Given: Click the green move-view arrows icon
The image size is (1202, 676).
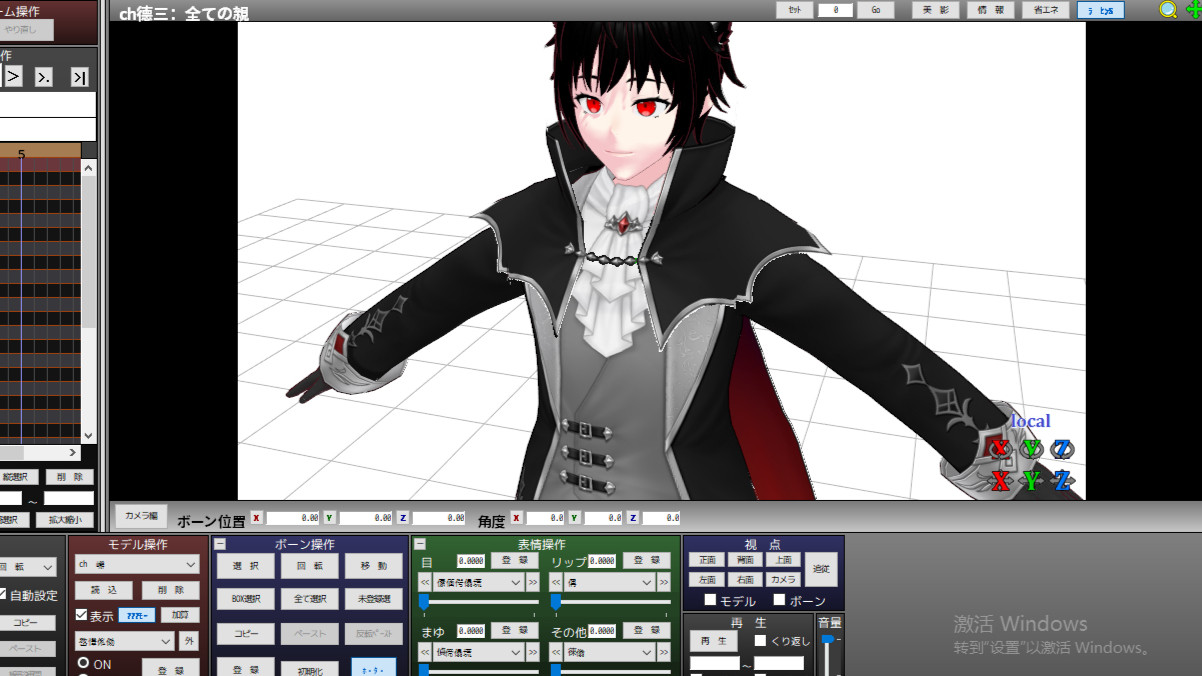Looking at the screenshot, I should [x=1192, y=10].
